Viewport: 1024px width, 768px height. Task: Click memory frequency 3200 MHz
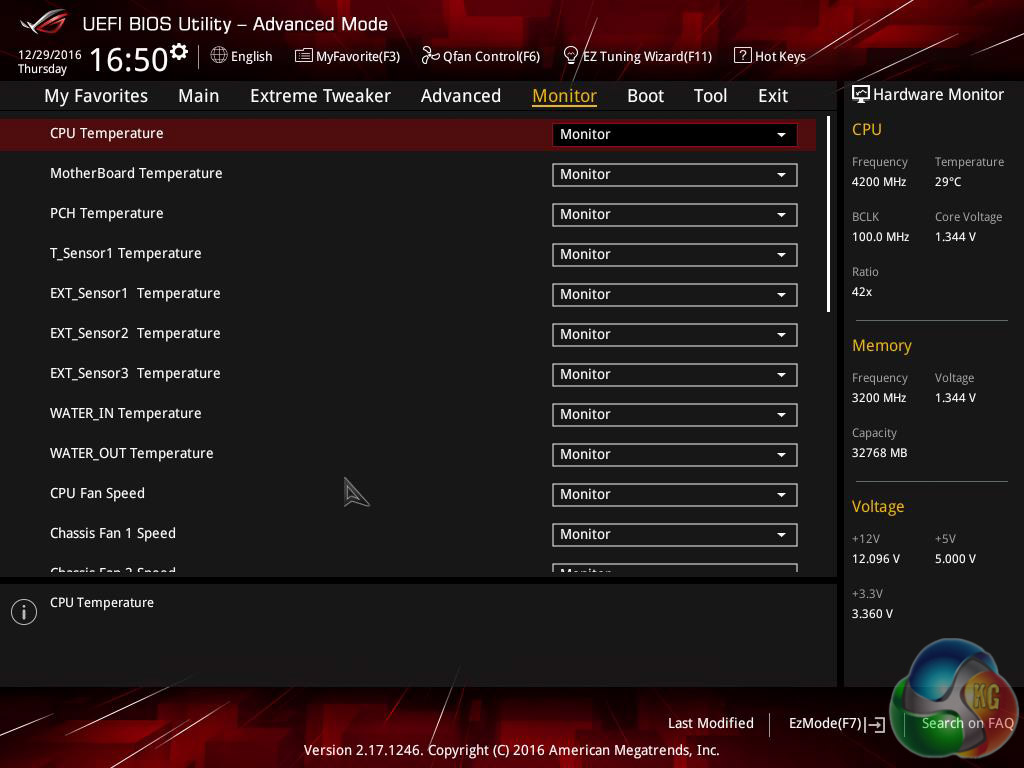878,398
